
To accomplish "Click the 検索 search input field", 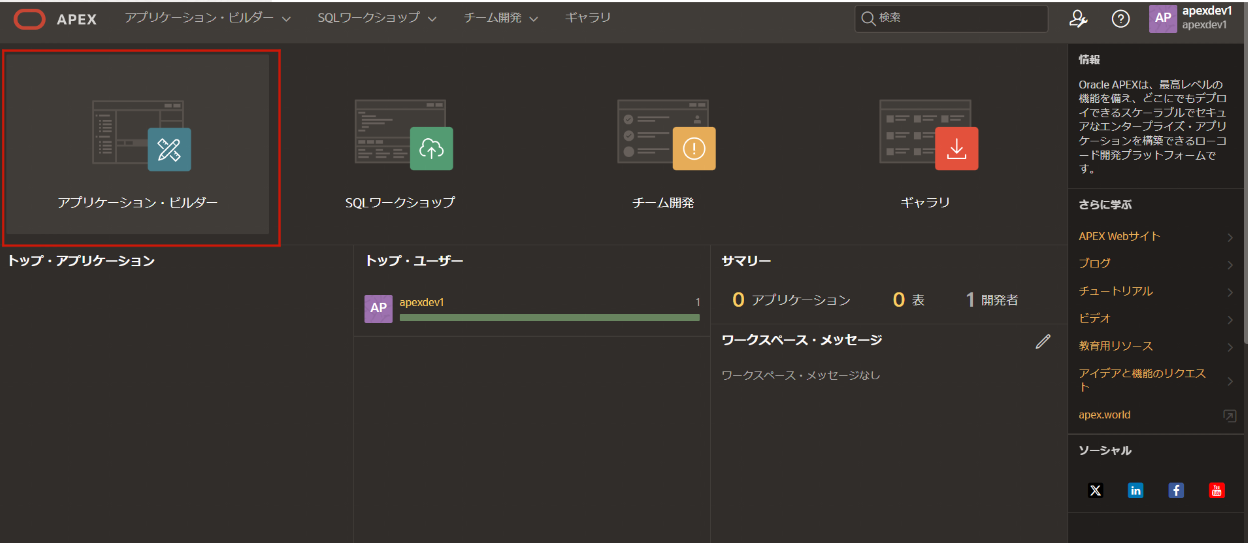I will [951, 19].
